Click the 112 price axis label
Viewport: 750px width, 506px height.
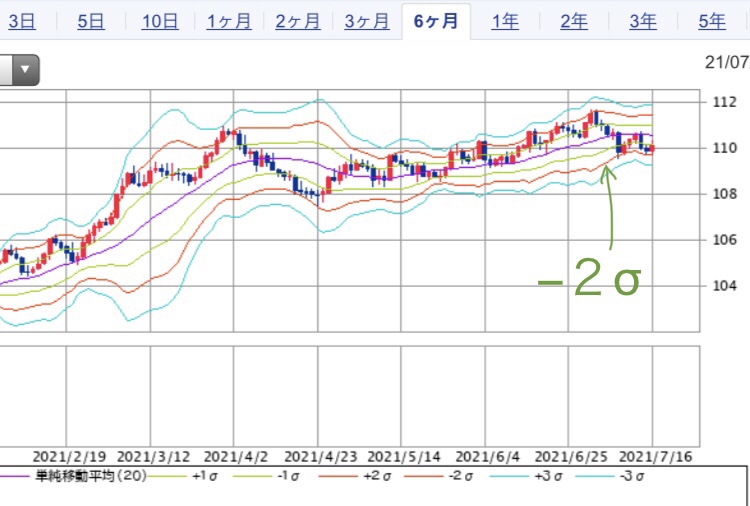(724, 102)
